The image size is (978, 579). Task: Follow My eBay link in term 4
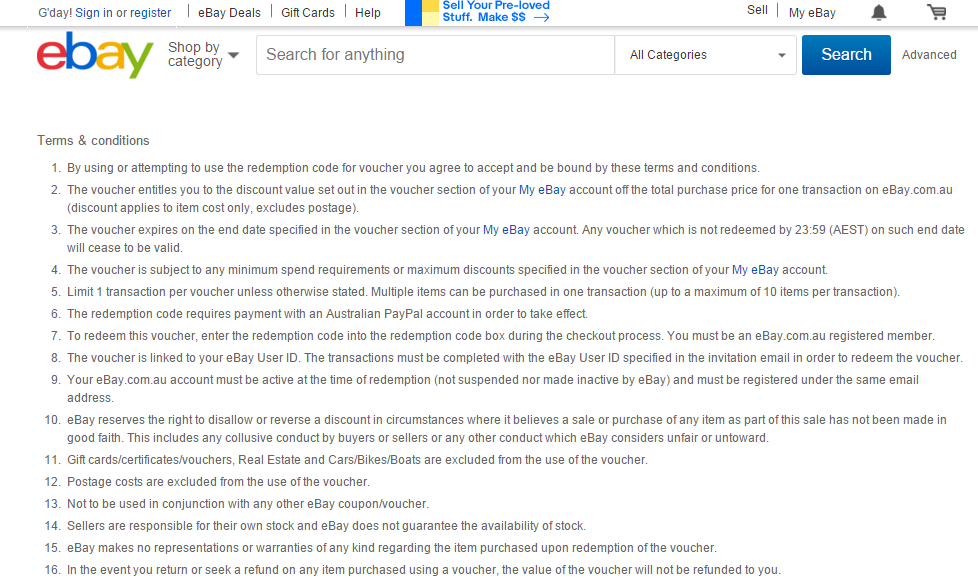(755, 270)
